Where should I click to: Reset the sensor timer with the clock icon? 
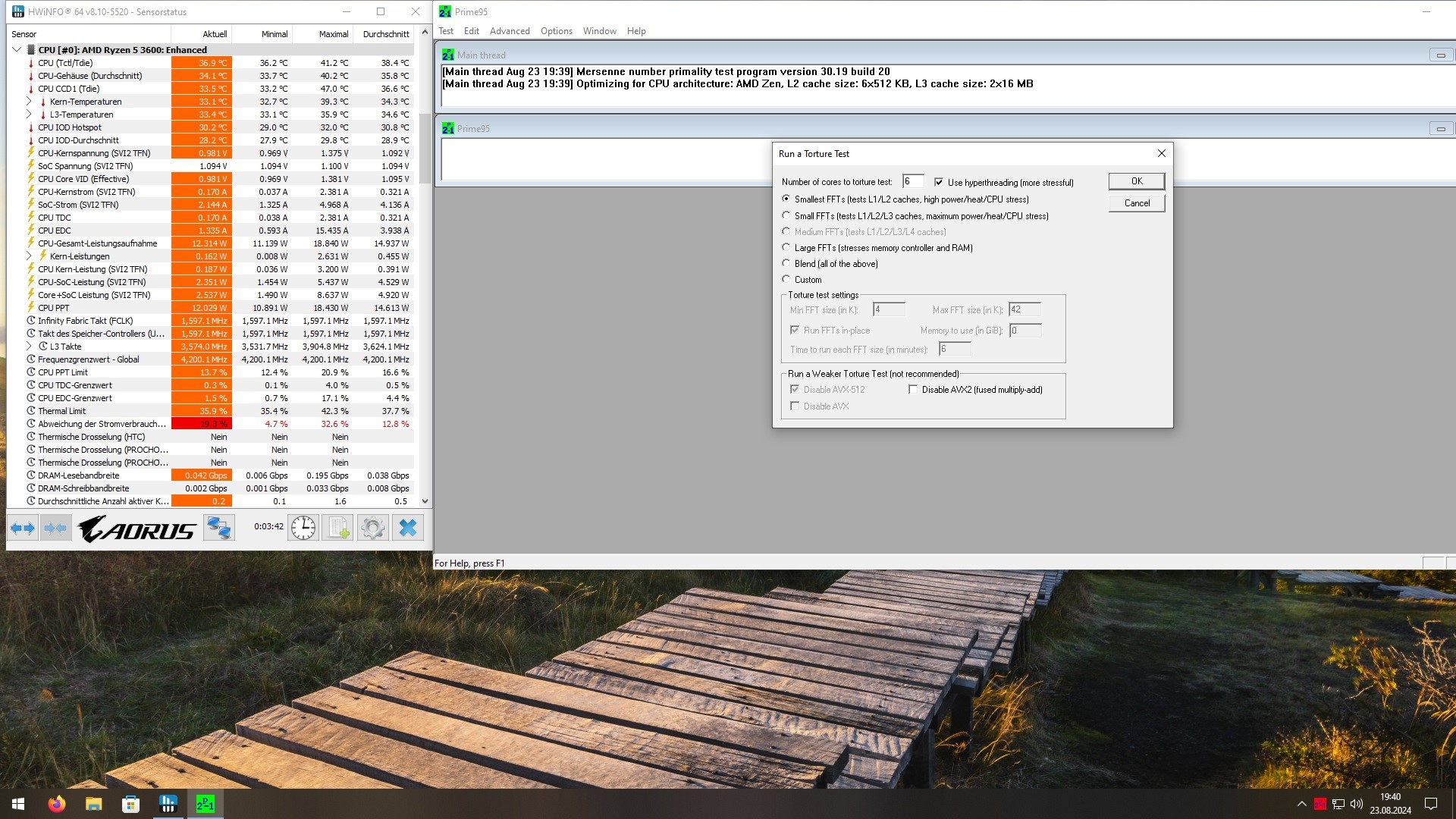[303, 528]
